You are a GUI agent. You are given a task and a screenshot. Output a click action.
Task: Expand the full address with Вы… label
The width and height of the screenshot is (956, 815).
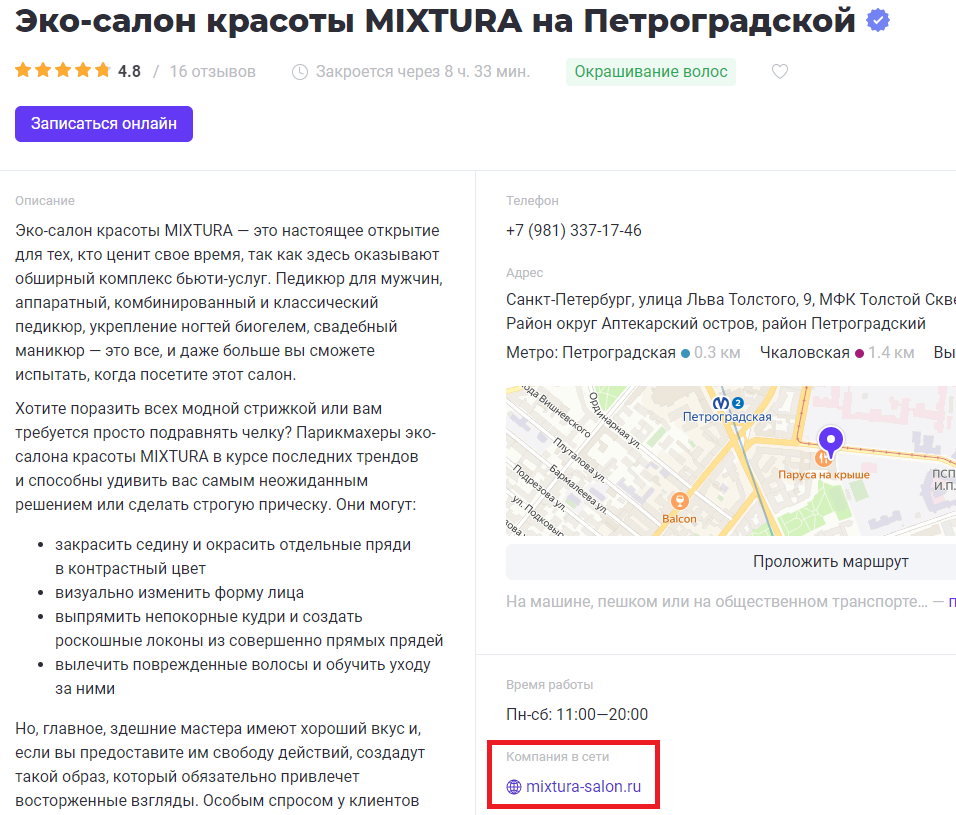point(946,353)
